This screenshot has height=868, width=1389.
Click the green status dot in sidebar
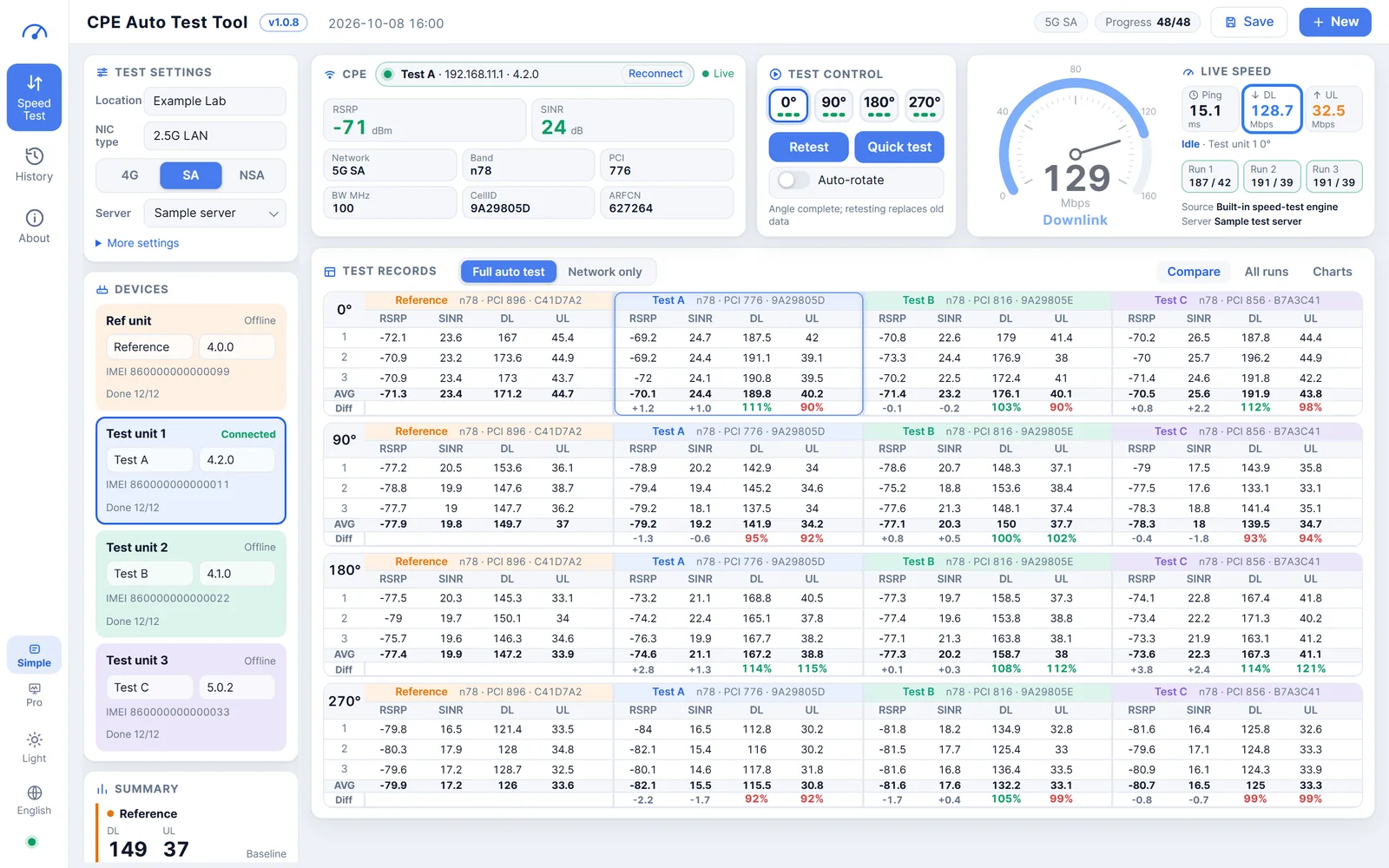point(32,842)
